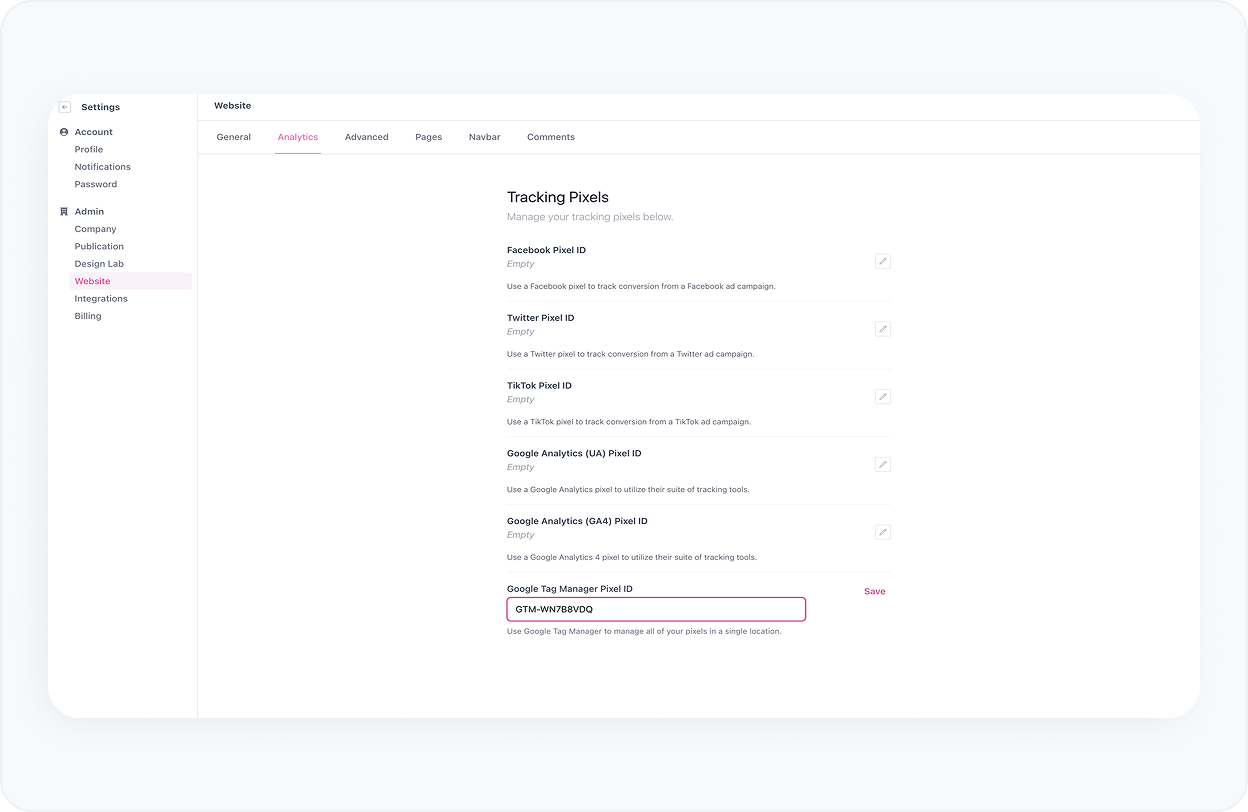The image size is (1248, 812).
Task: Edit the Google Analytics (GA4) Pixel ID
Action: [882, 532]
